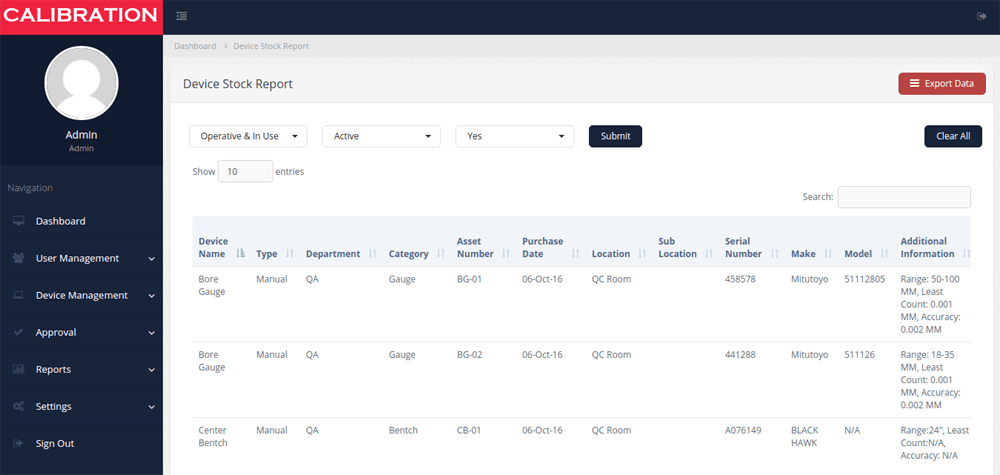Sort table by Model column icon
Viewport: 1000px width, 475px height.
point(884,254)
